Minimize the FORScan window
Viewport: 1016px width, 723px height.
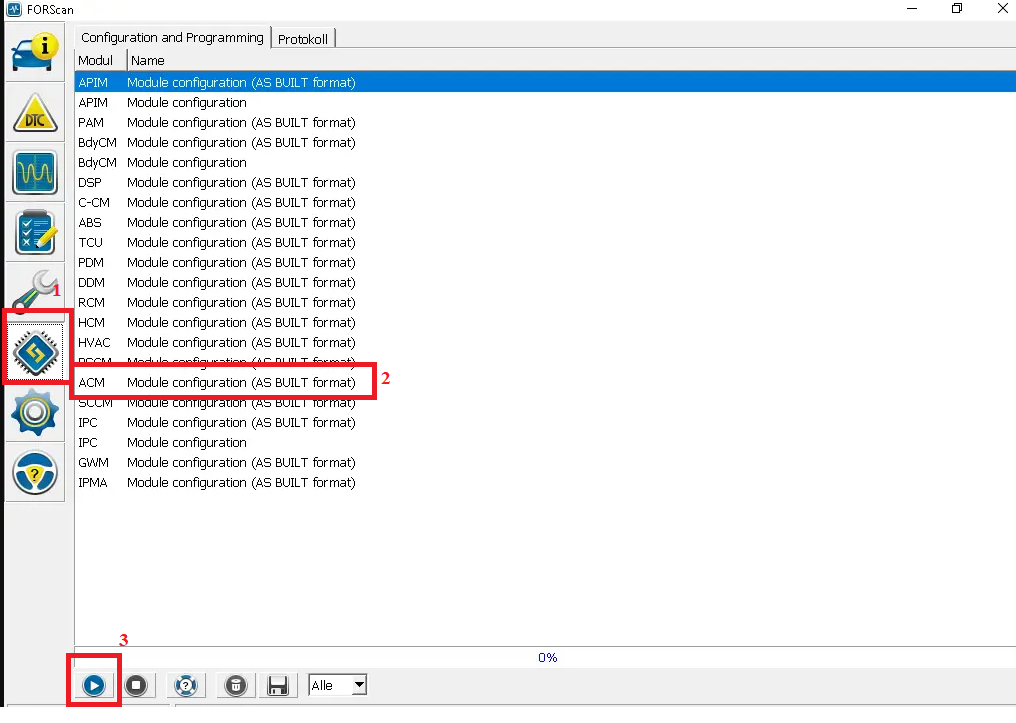912,8
